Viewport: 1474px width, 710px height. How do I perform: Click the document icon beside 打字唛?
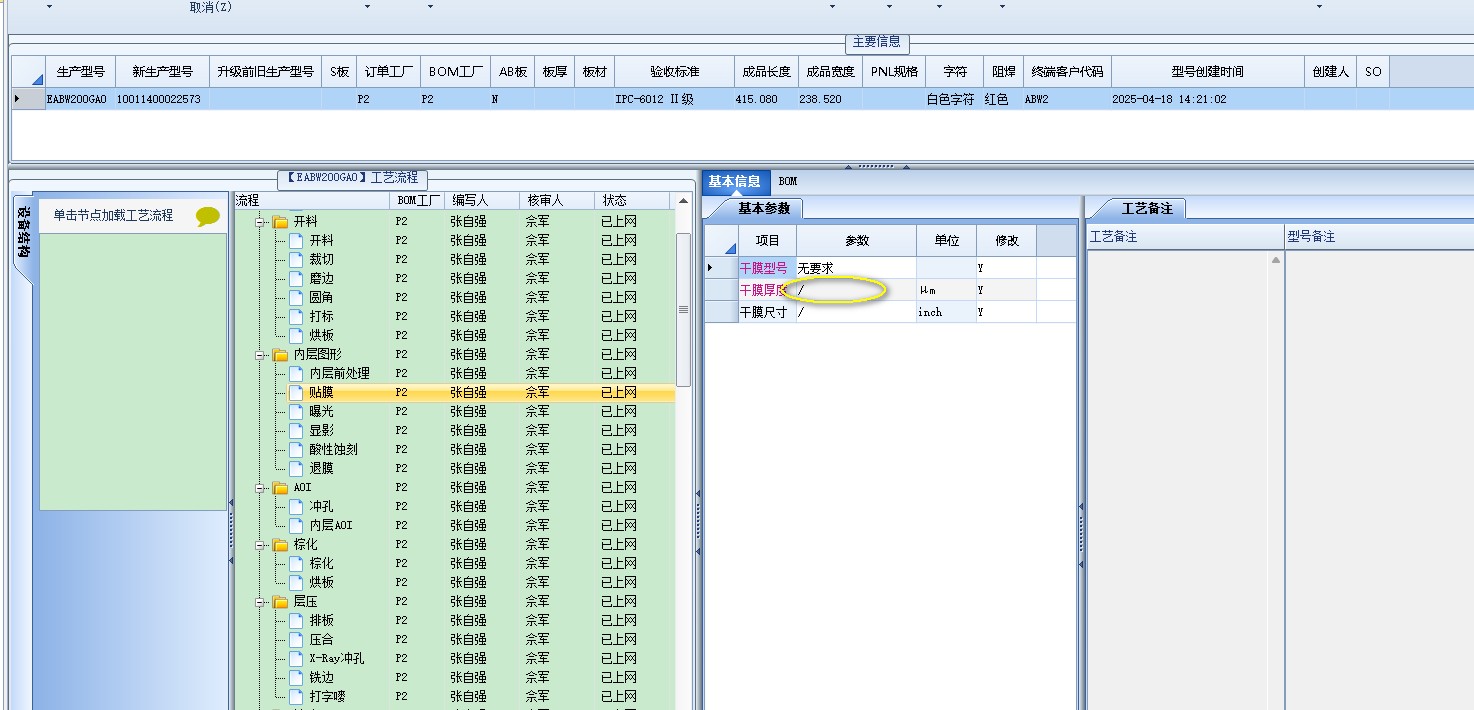click(x=296, y=696)
